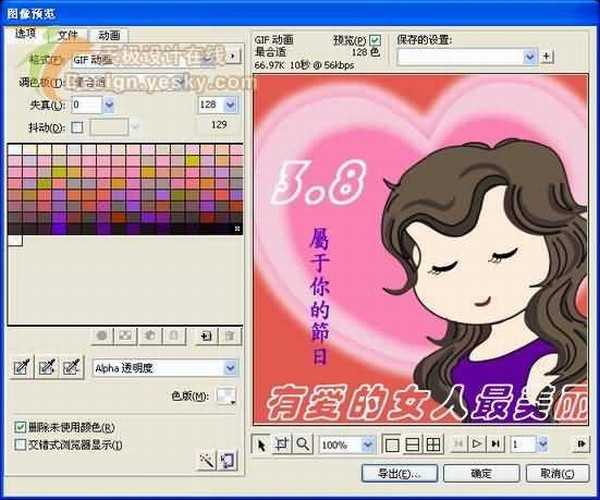Click the arrow button right of format field

[233, 56]
